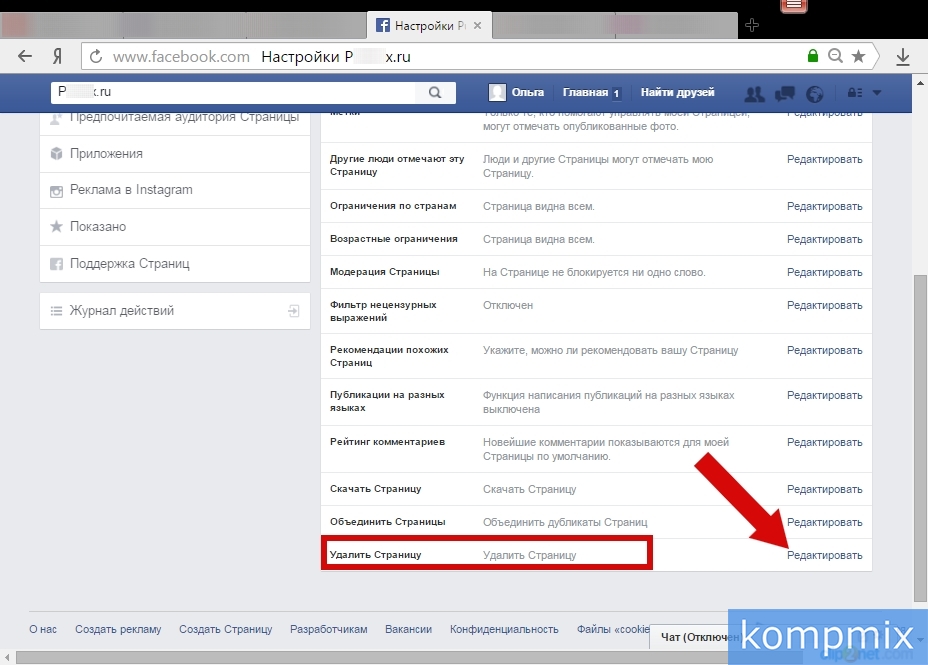Click the Удалить Страницу row label
The height and width of the screenshot is (665, 928).
(x=375, y=555)
